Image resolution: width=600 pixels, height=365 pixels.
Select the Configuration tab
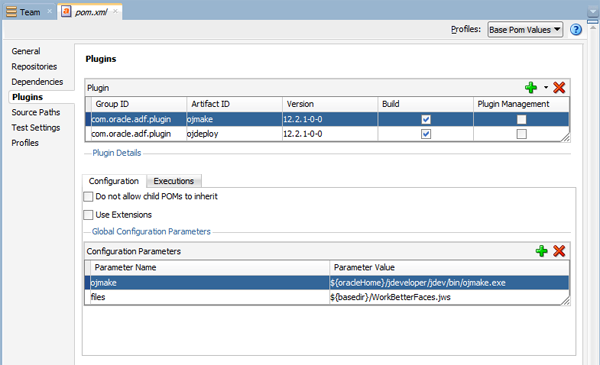(114, 181)
